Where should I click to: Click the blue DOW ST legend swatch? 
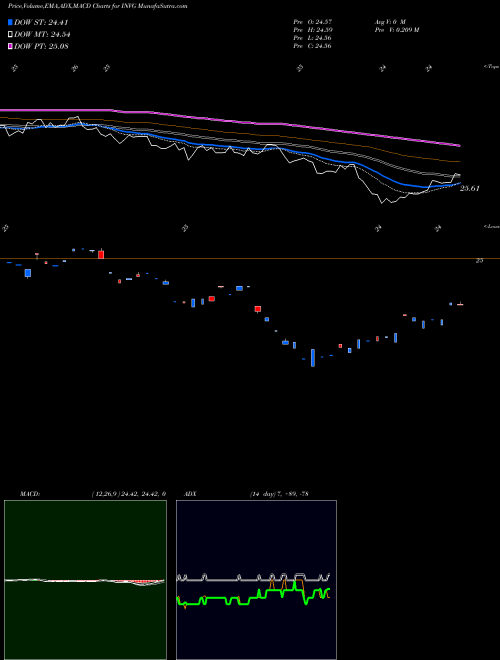pos(10,22)
